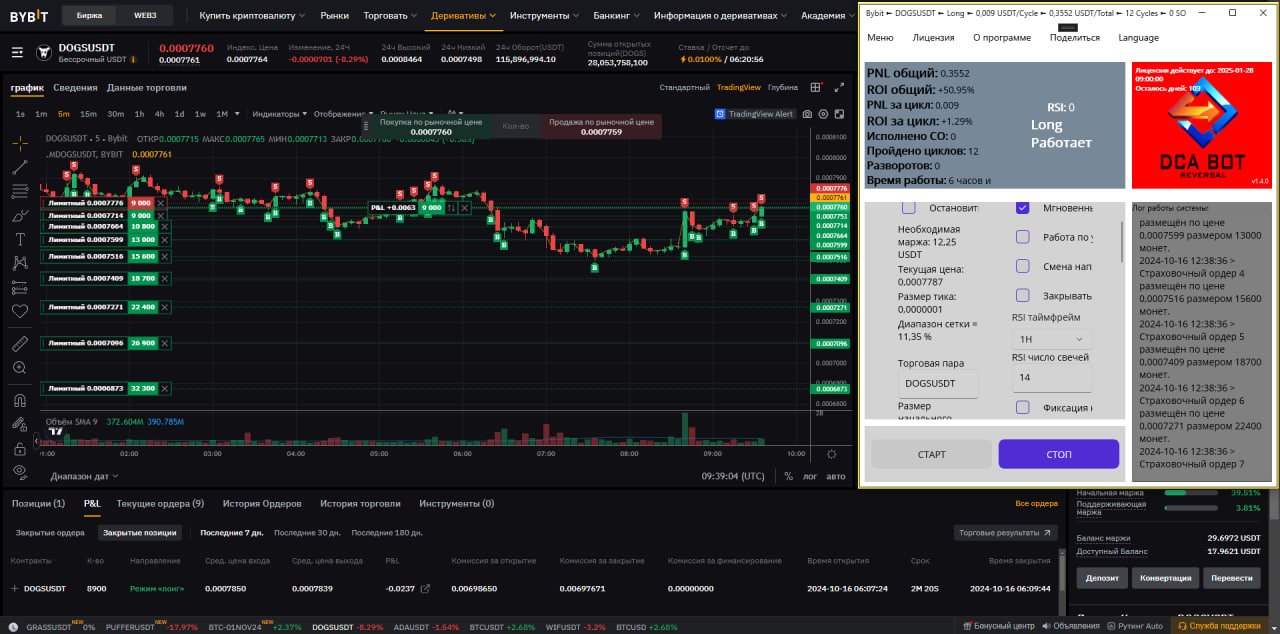Click the Торговая пара DOGSUSDT input field
This screenshot has width=1280, height=634.
pos(938,383)
